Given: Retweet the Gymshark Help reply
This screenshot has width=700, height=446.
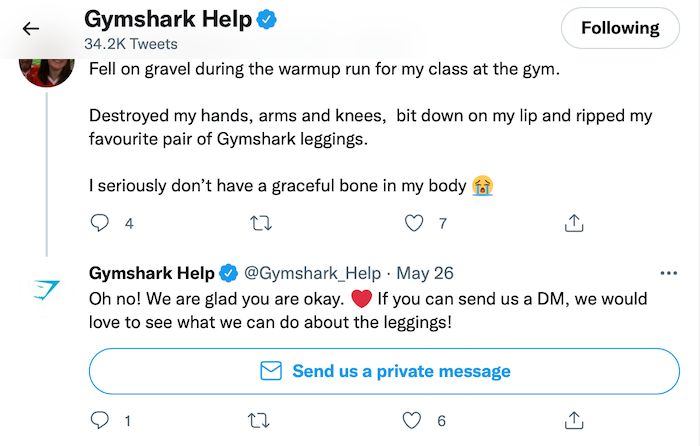Looking at the screenshot, I should [261, 421].
